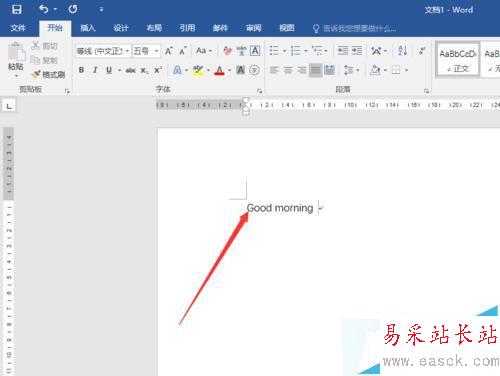Insert enclosed character
Image resolution: width=500 pixels, height=376 pixels.
(x=254, y=70)
